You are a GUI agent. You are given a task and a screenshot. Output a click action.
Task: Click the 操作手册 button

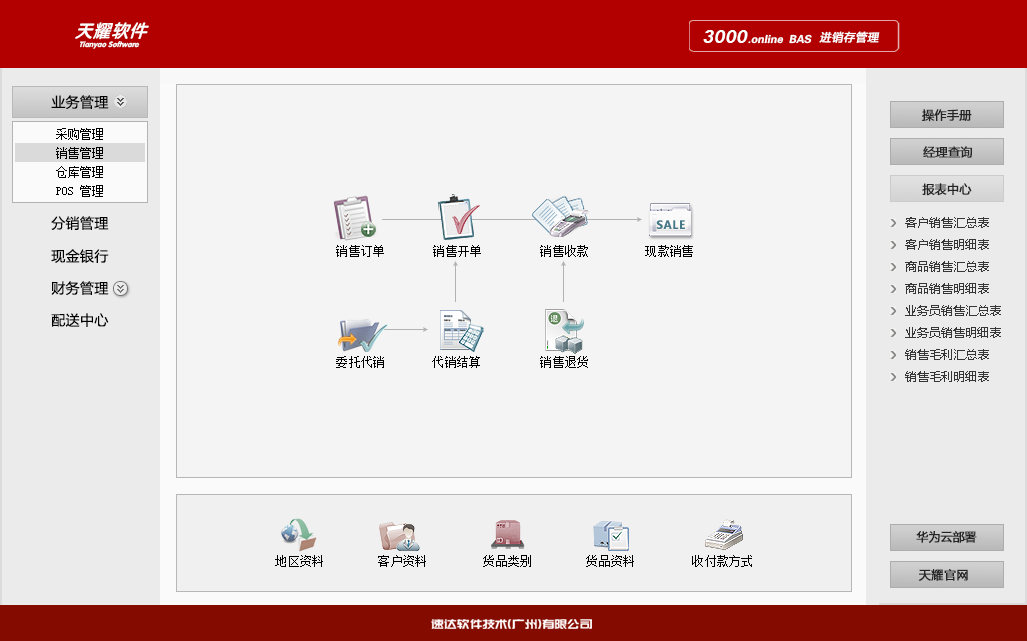[946, 114]
